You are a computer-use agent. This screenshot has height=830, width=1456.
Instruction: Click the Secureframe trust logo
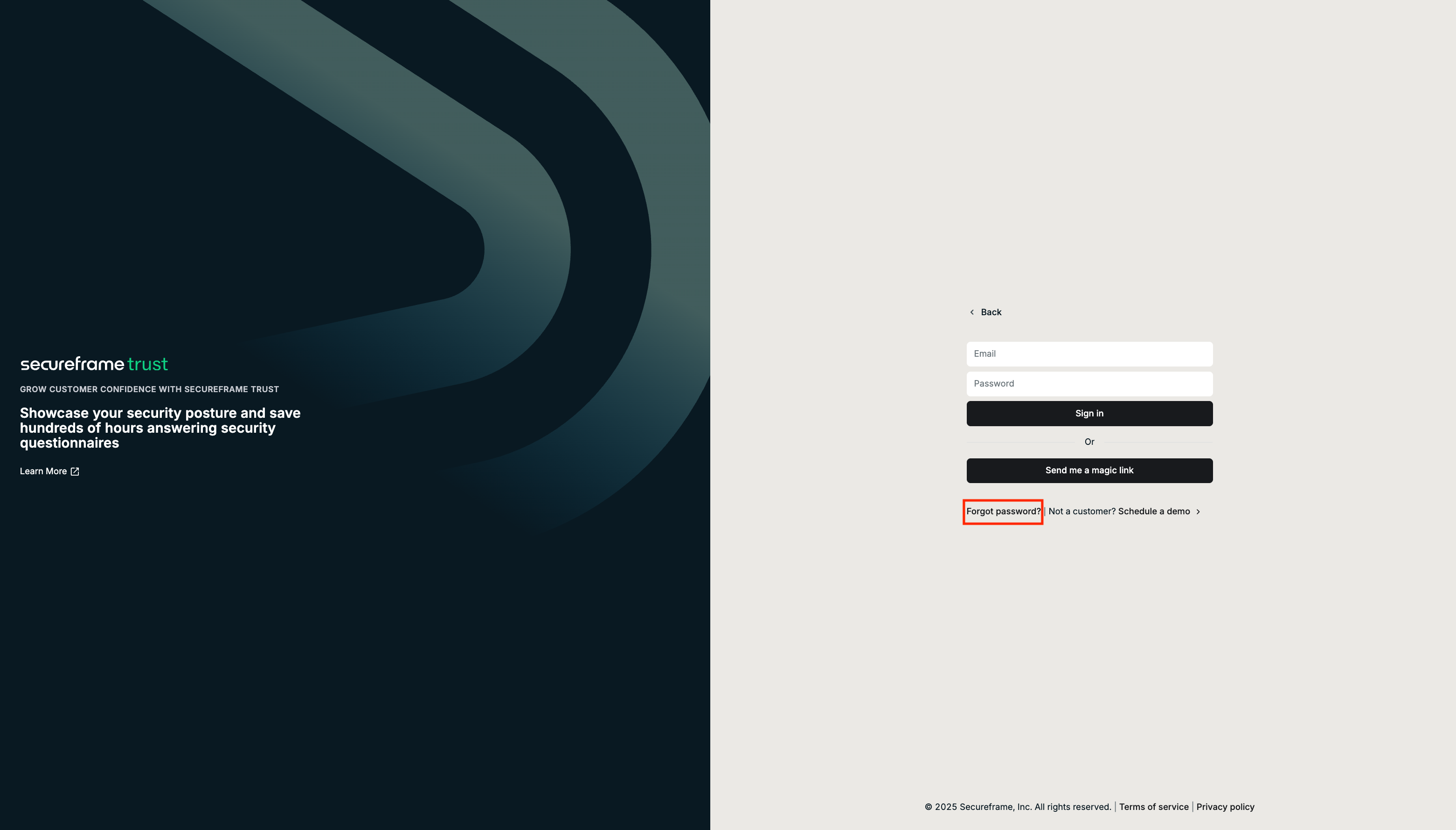coord(94,364)
